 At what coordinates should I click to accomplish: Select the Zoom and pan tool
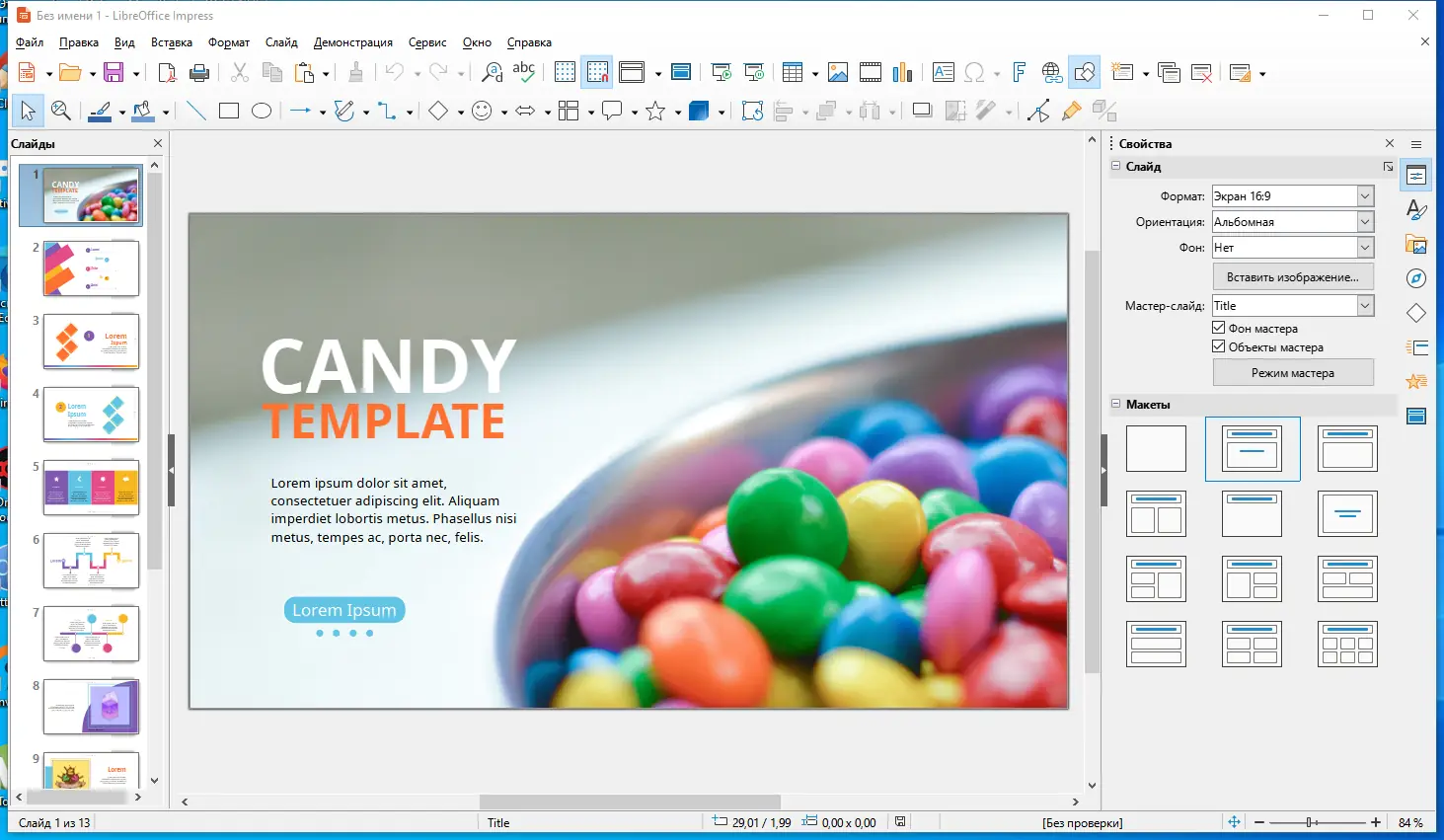(61, 111)
